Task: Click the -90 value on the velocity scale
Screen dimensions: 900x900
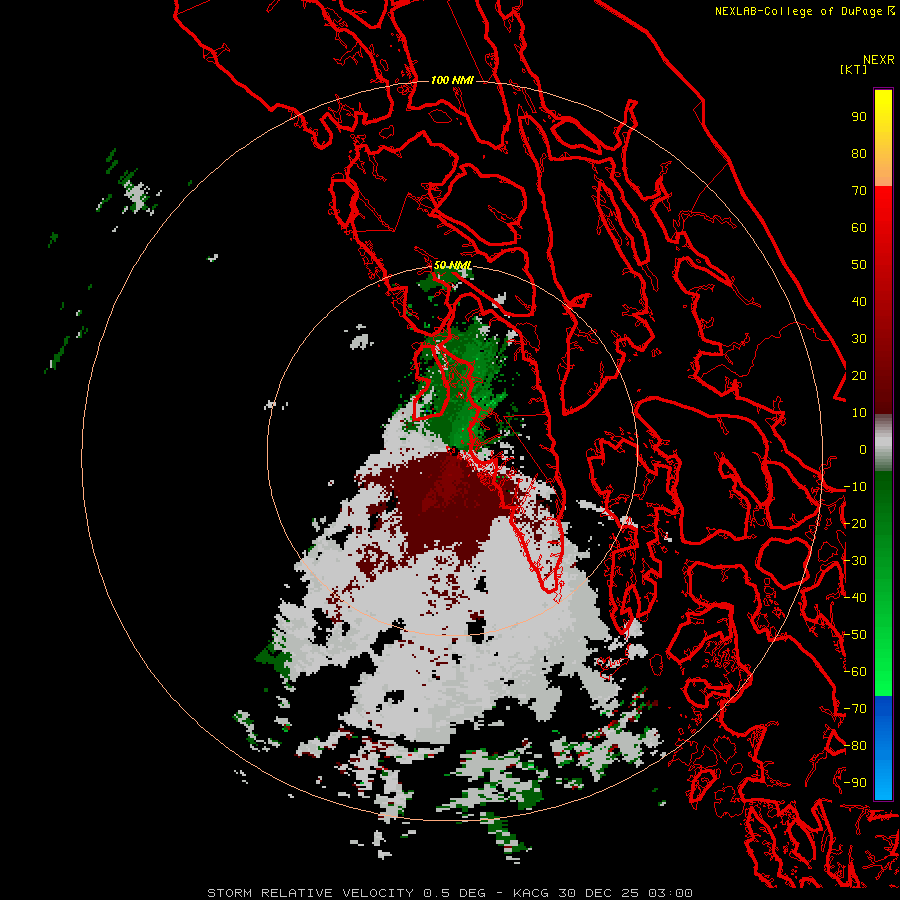Action: pos(855,783)
